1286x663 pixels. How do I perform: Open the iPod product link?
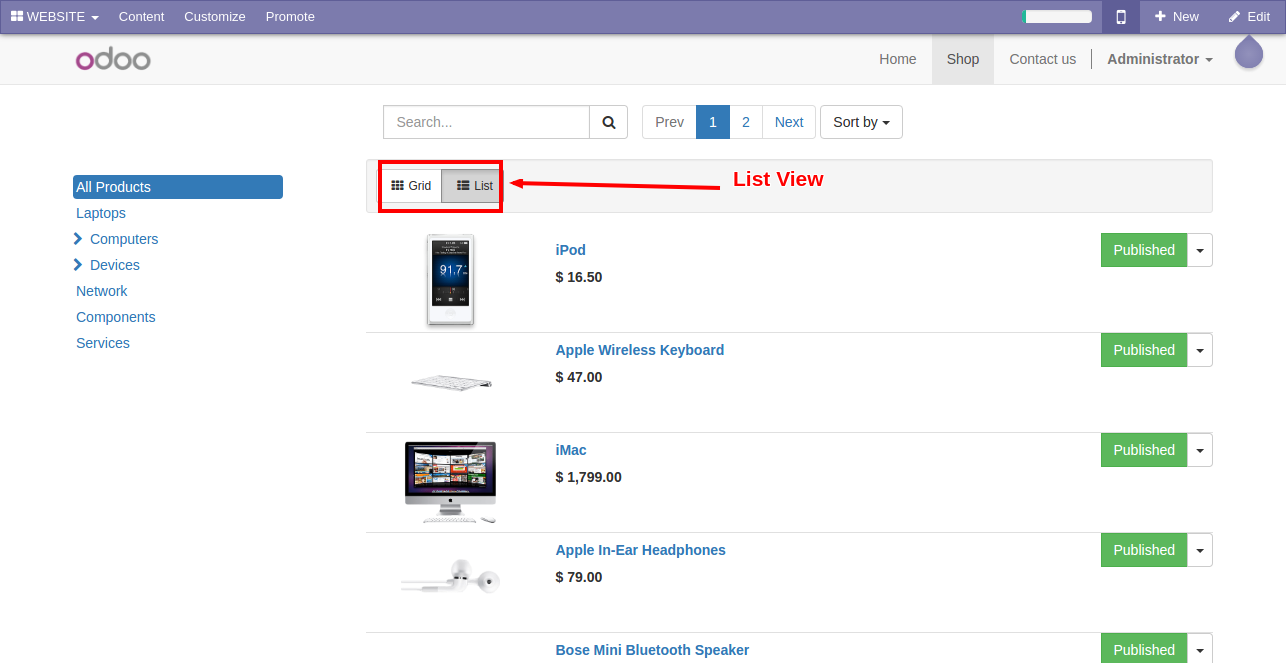click(571, 250)
